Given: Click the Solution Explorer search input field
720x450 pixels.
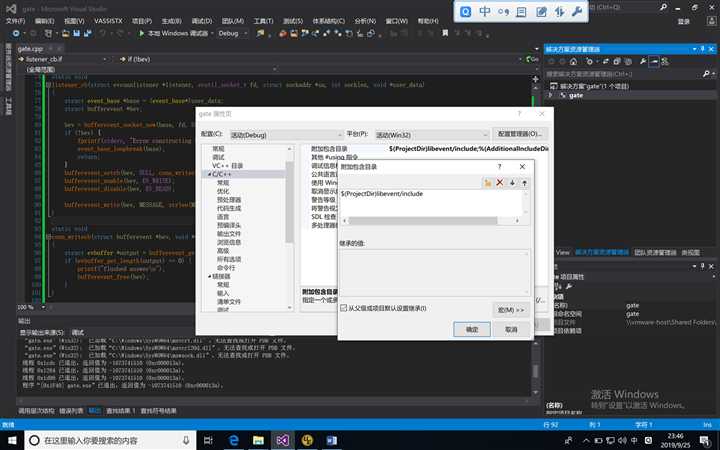Looking at the screenshot, I should coord(623,73).
